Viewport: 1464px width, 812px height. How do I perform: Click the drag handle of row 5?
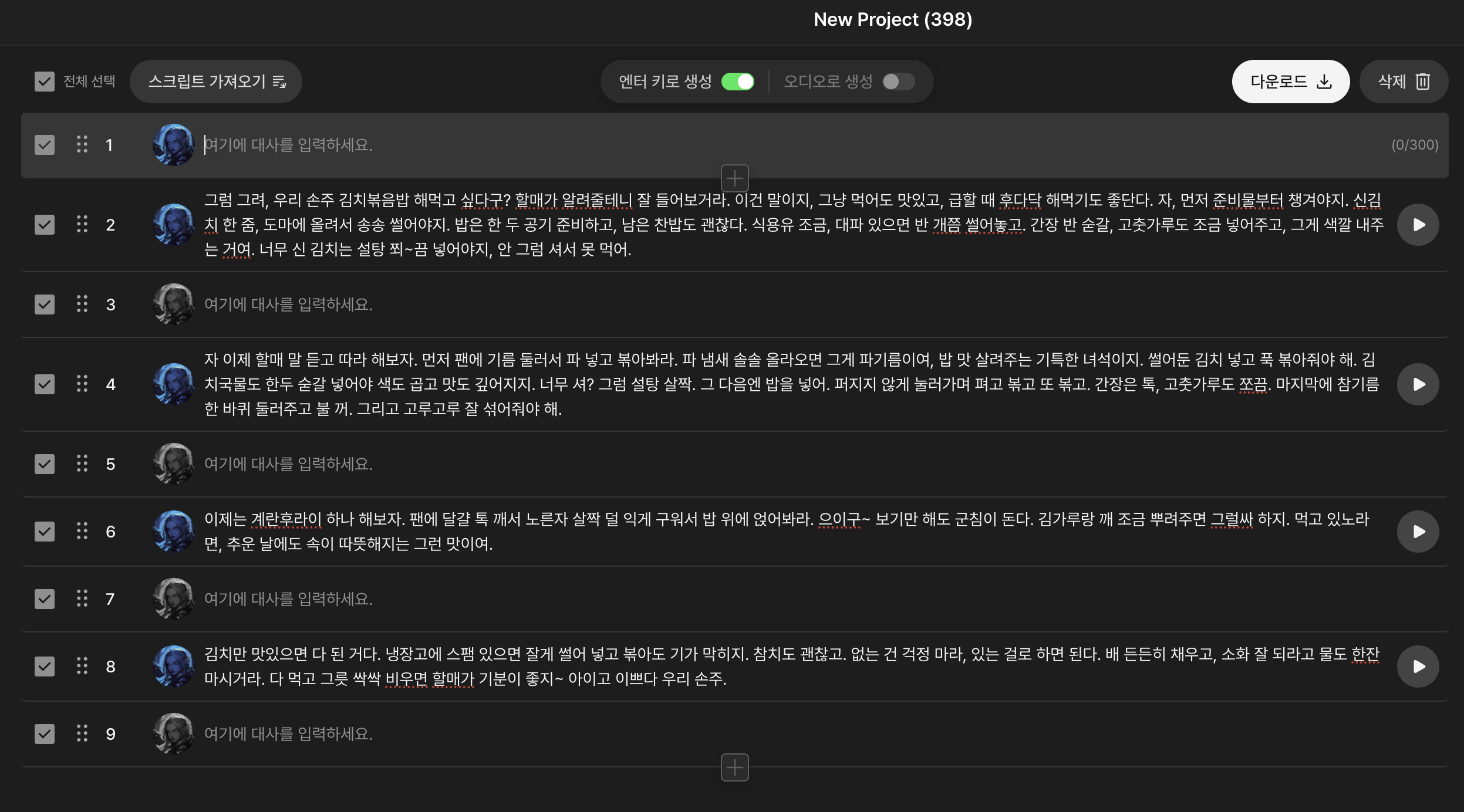coord(82,463)
